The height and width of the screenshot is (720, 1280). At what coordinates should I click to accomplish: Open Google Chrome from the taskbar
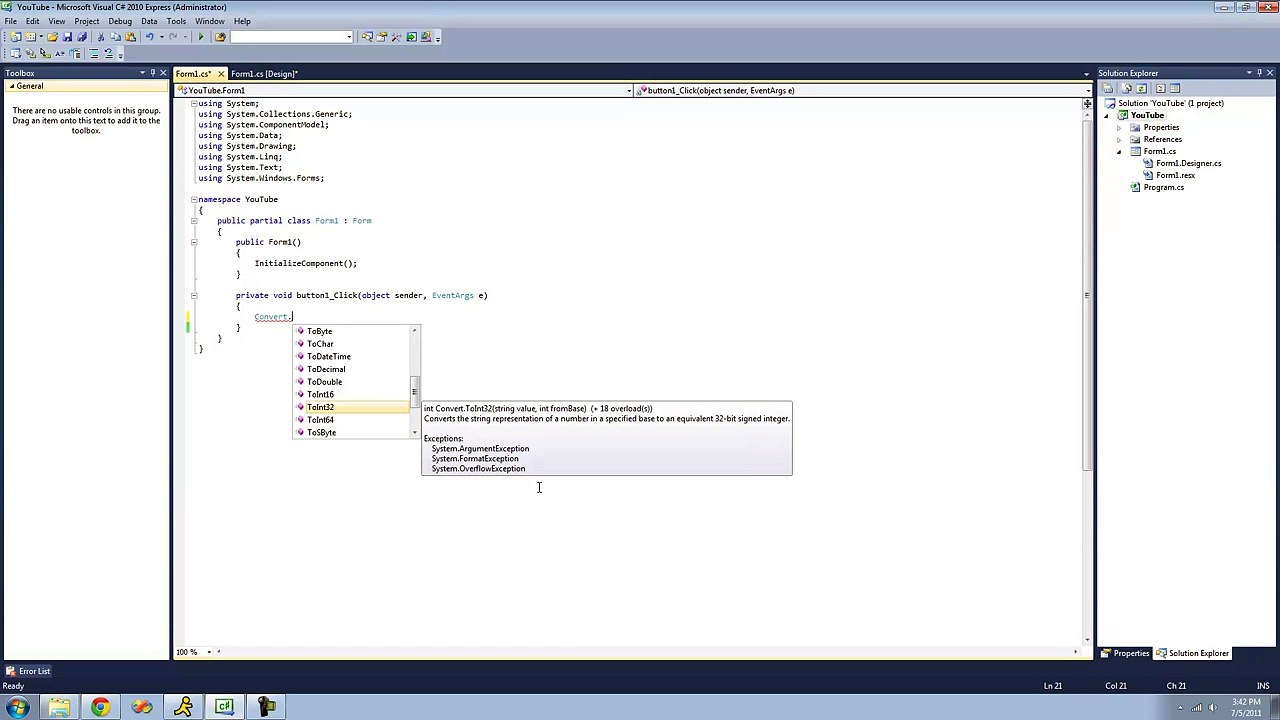[100, 708]
